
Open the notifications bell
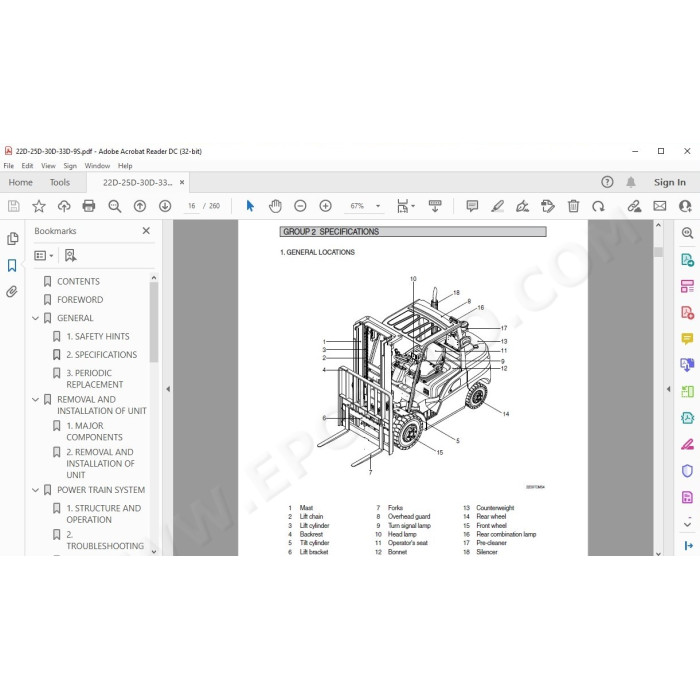tap(631, 182)
